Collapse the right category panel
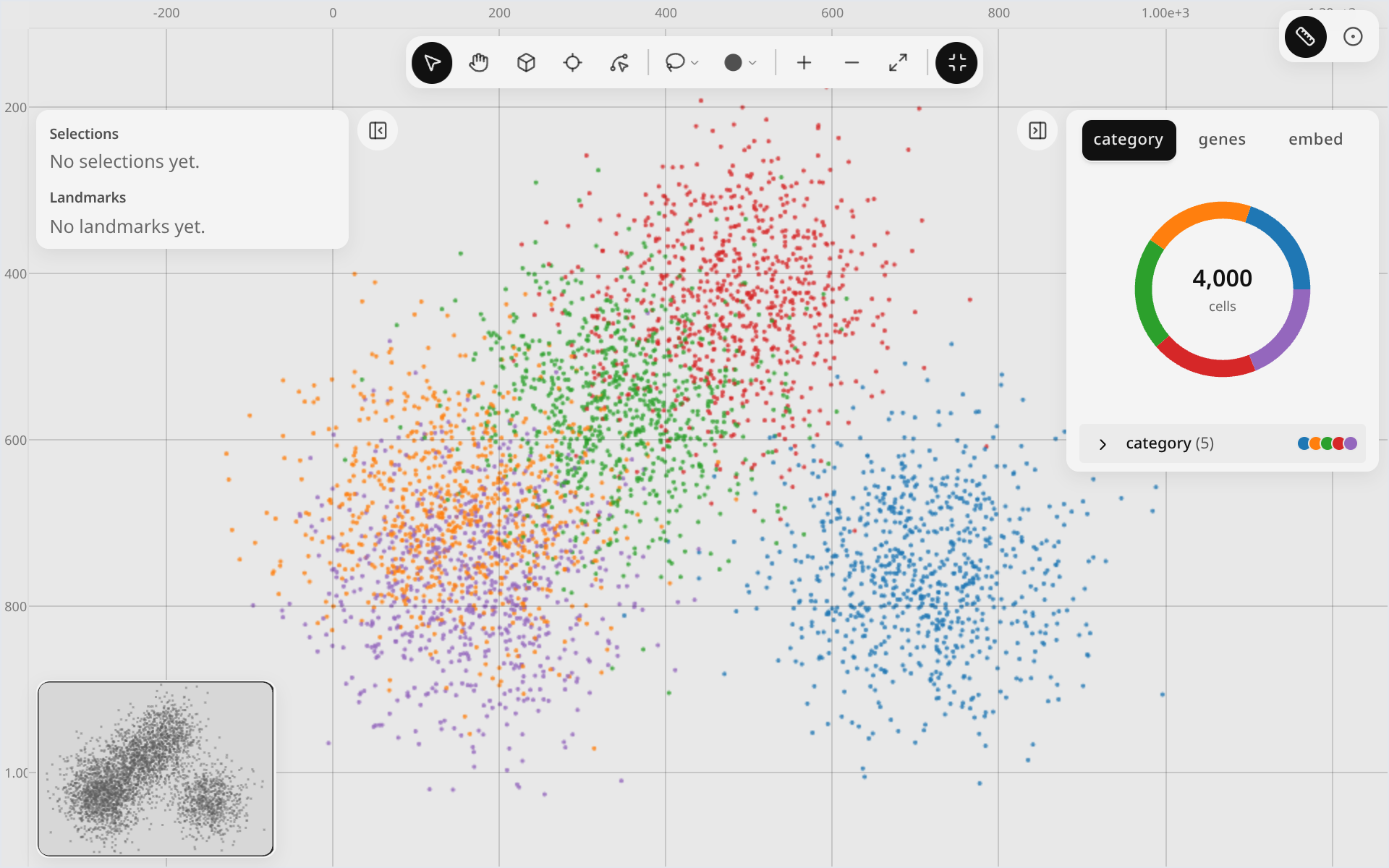 pos(1037,131)
